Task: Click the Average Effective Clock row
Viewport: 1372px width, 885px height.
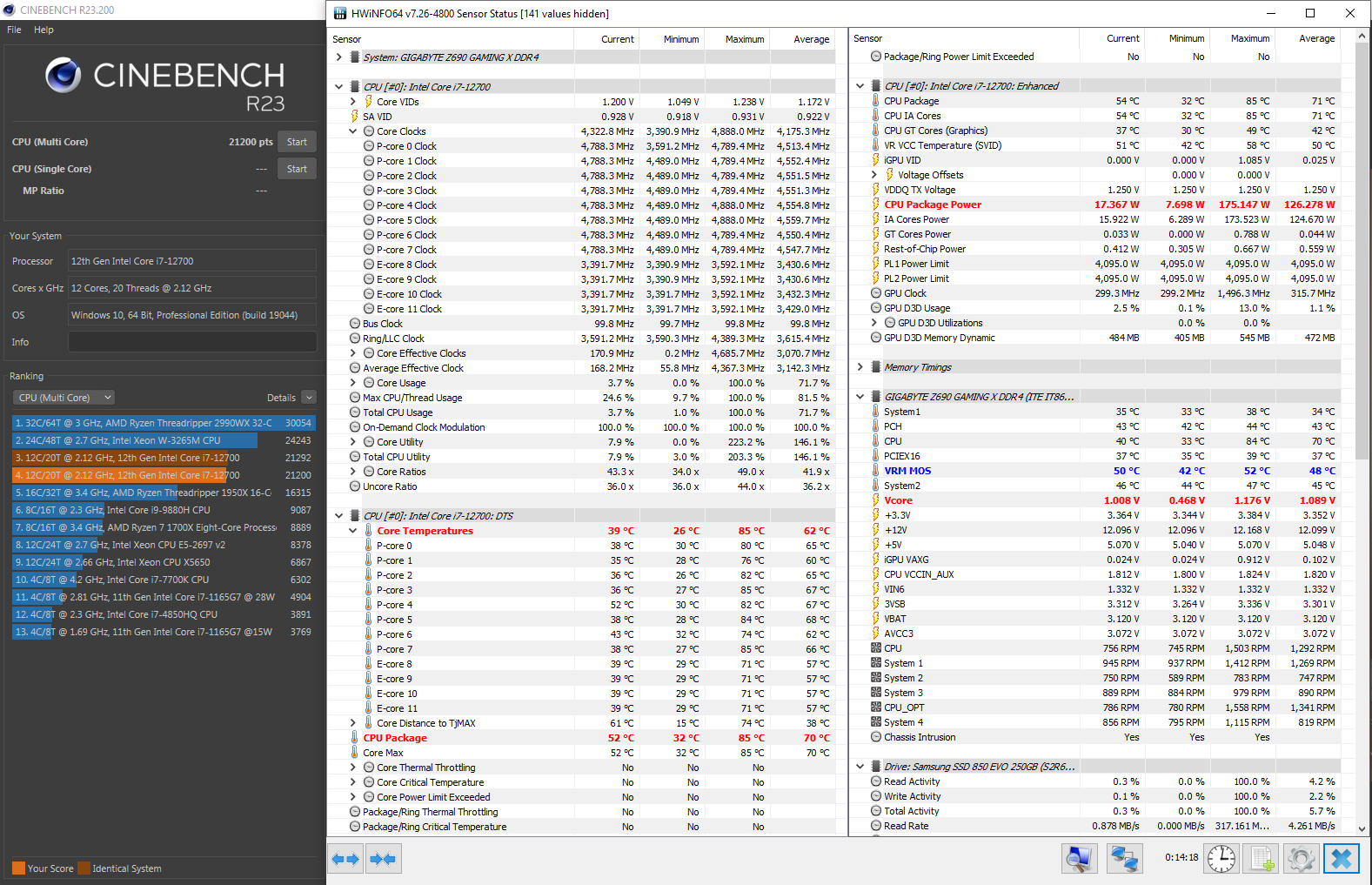Action: point(581,368)
